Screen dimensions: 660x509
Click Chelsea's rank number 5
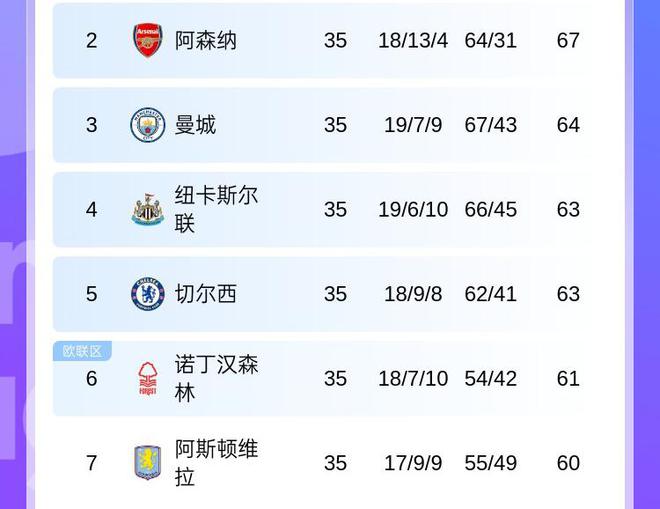(x=92, y=294)
